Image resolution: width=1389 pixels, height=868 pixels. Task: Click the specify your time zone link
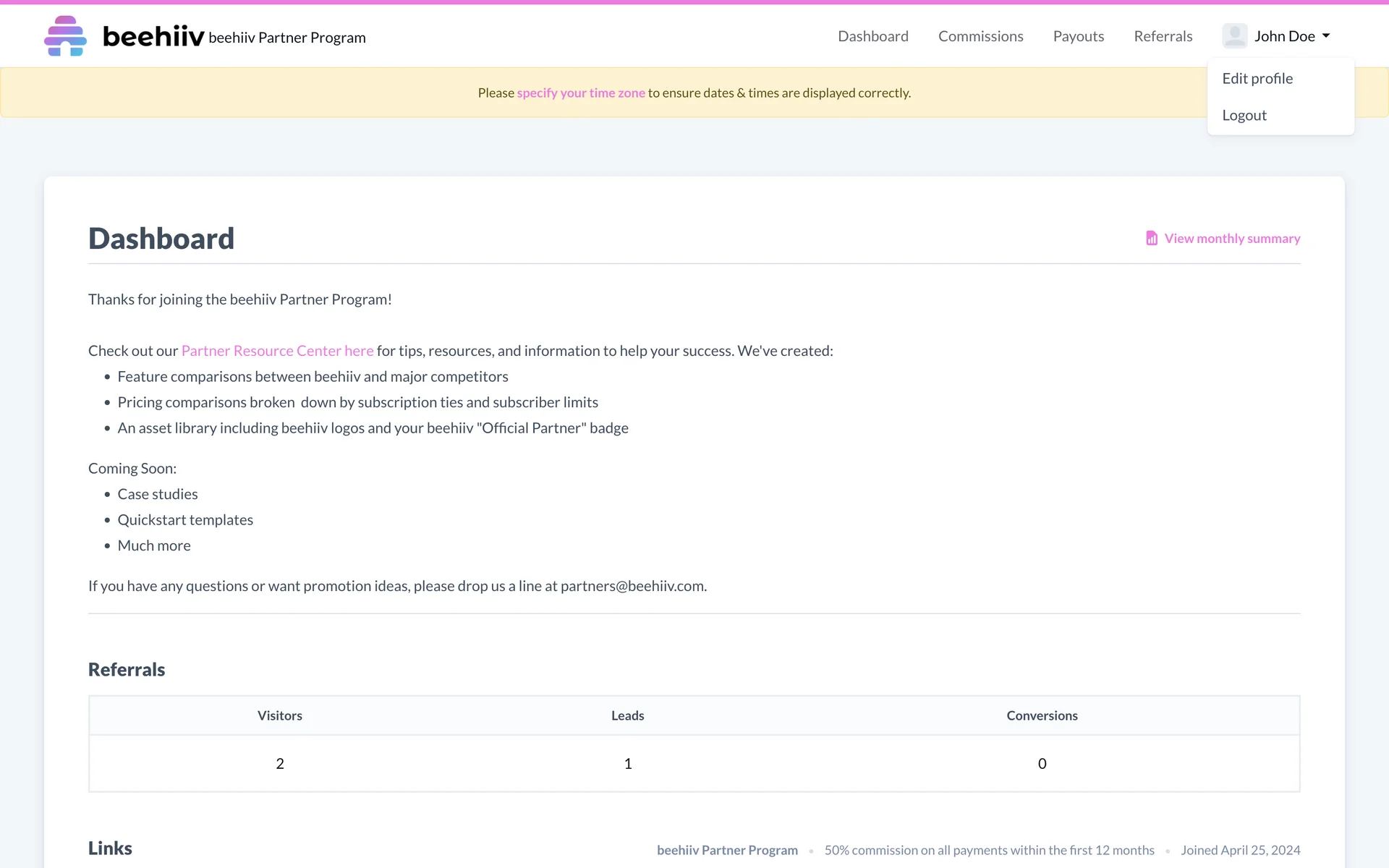[581, 93]
